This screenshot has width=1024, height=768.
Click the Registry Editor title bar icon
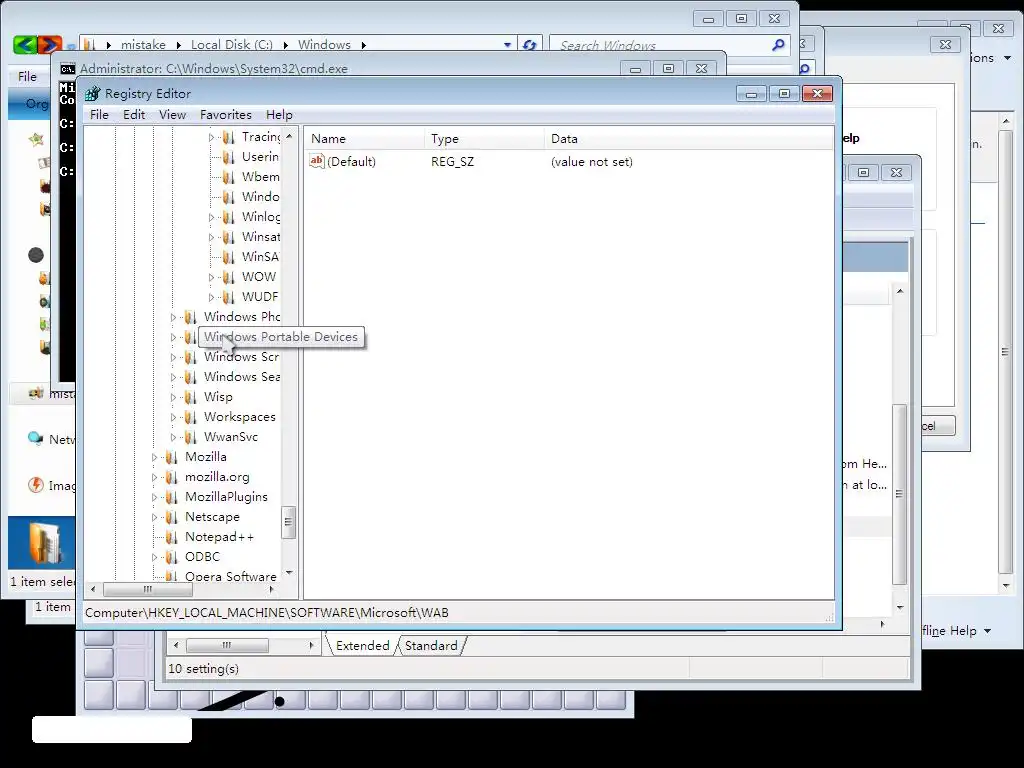click(x=93, y=93)
